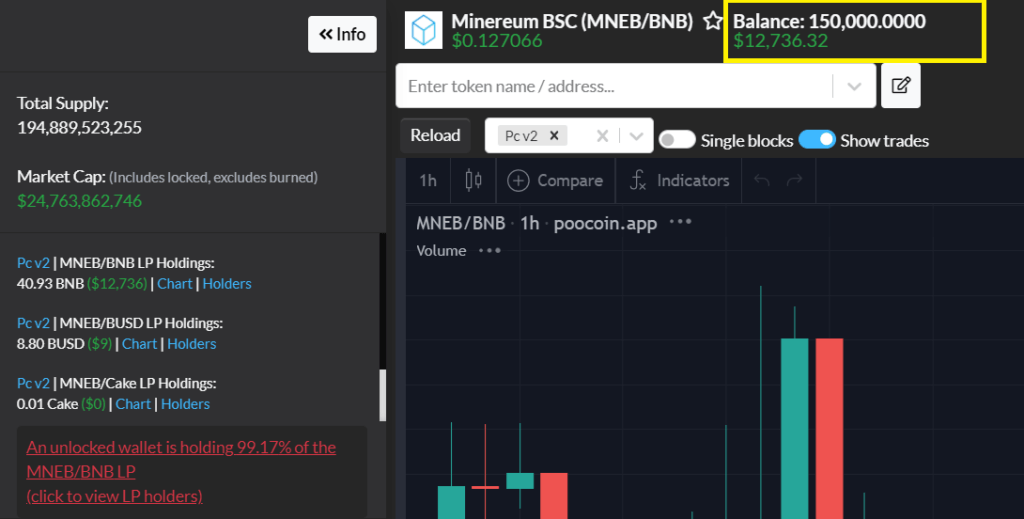The height and width of the screenshot is (519, 1024).
Task: Click the balance value $12,736.32
Action: coord(780,40)
